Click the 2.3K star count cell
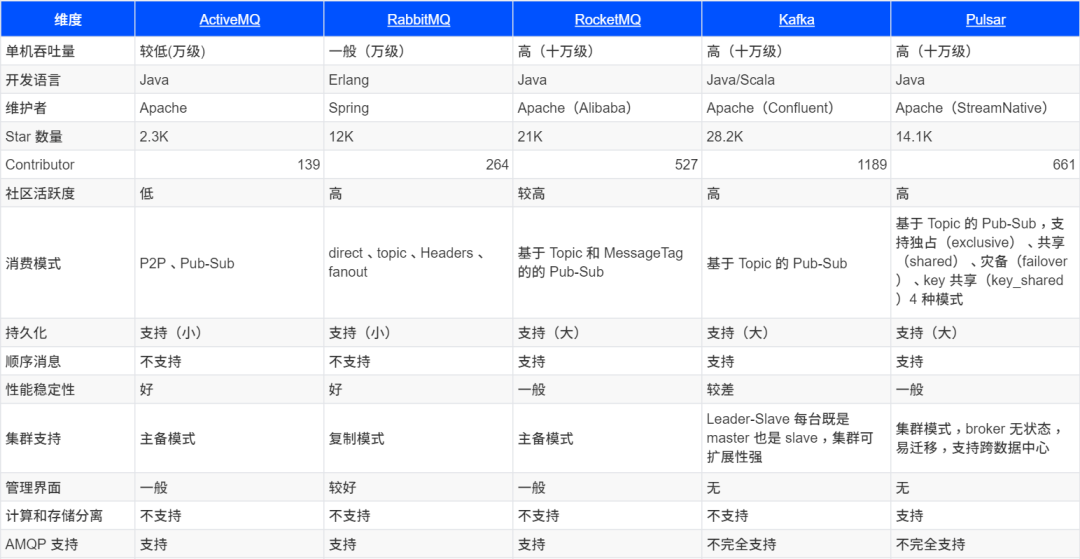This screenshot has width=1080, height=559. 229,137
